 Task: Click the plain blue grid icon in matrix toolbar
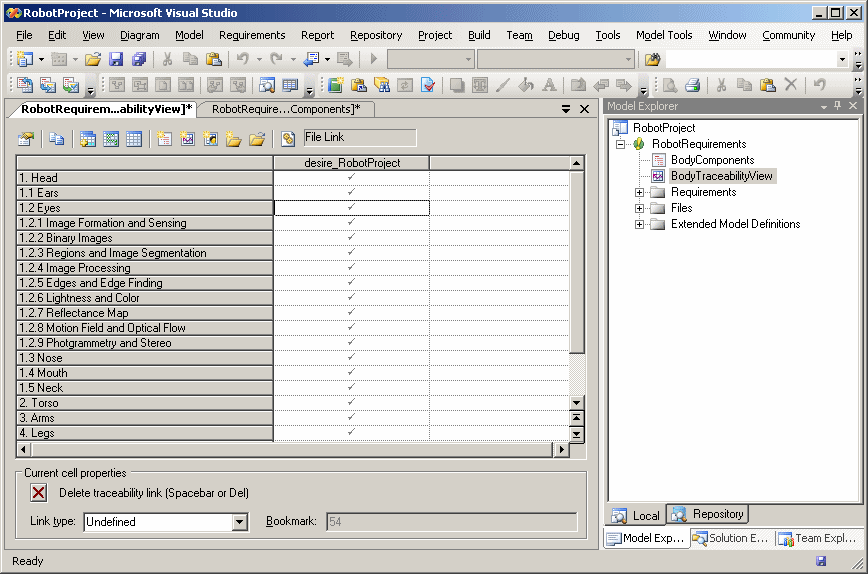coord(133,138)
